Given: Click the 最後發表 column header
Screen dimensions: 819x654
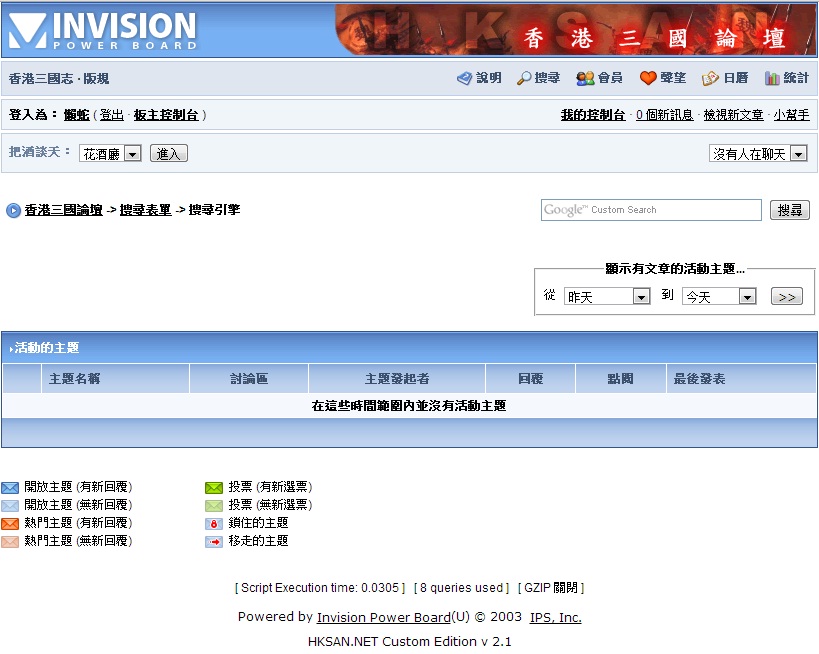Looking at the screenshot, I should pyautogui.click(x=699, y=379).
